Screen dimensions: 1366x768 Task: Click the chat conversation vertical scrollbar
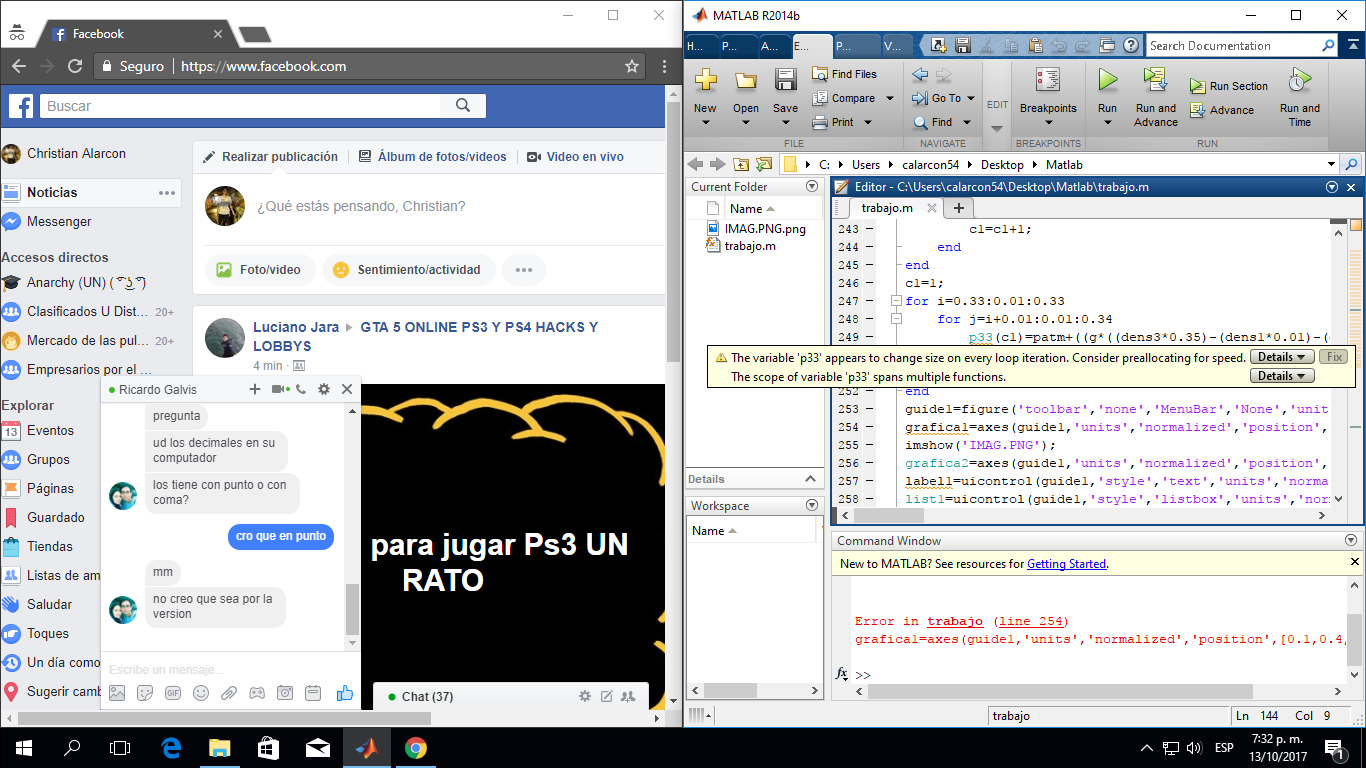pyautogui.click(x=352, y=608)
